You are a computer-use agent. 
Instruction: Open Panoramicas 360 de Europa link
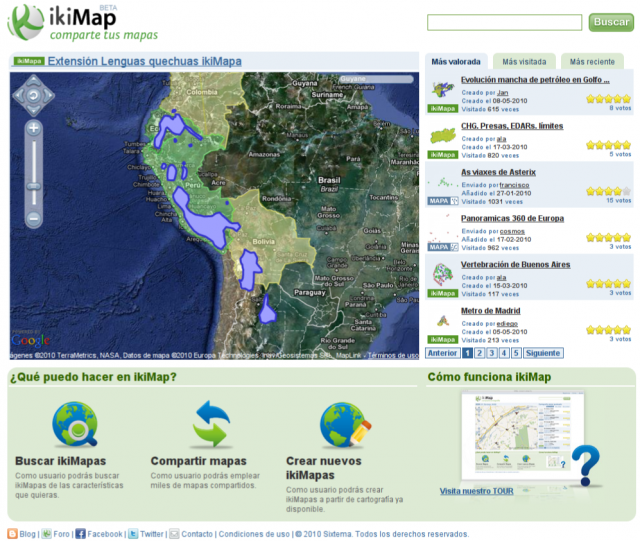[512, 218]
